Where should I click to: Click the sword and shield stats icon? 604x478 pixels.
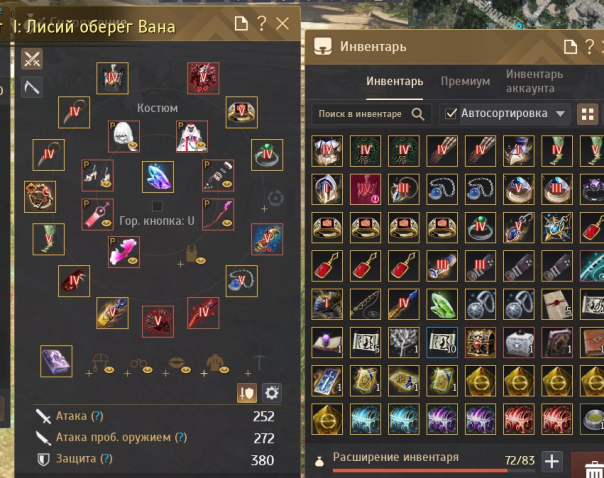point(247,393)
